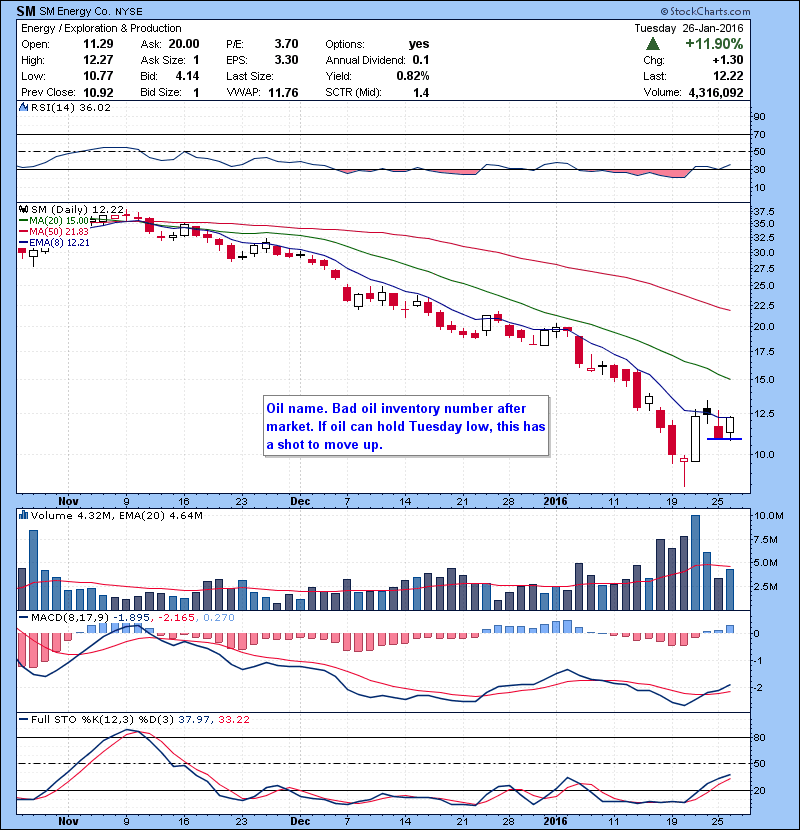Image resolution: width=800 pixels, height=830 pixels.
Task: Click the 7.5M volume axis label
Action: coord(766,539)
